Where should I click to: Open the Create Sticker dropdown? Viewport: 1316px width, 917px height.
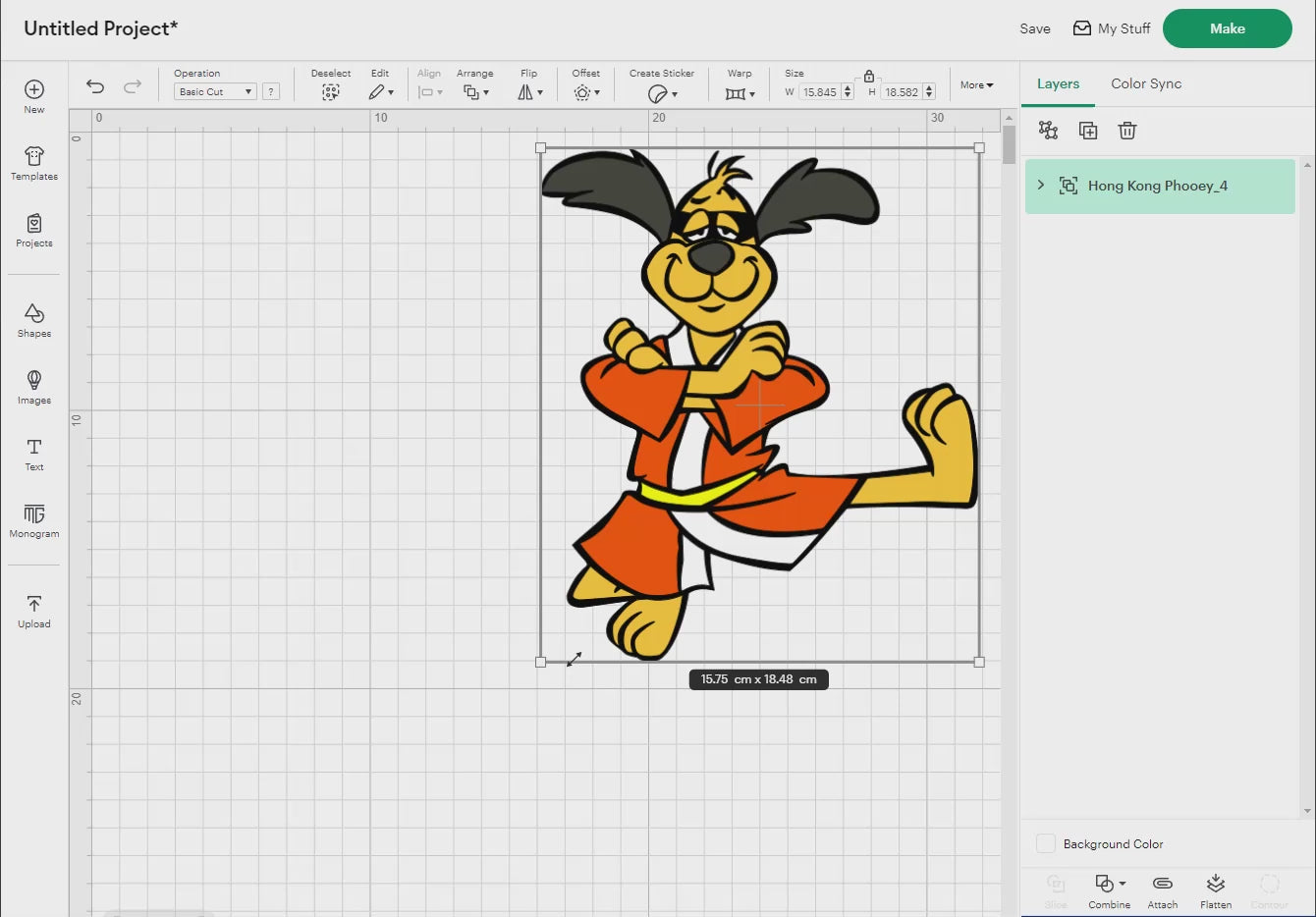pyautogui.click(x=662, y=93)
